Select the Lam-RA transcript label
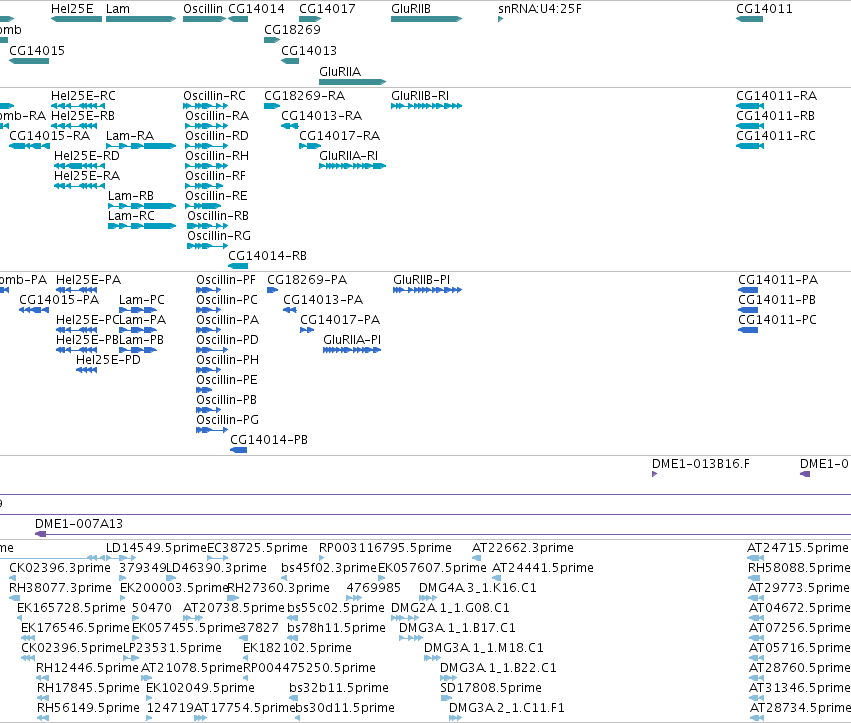 pos(130,136)
